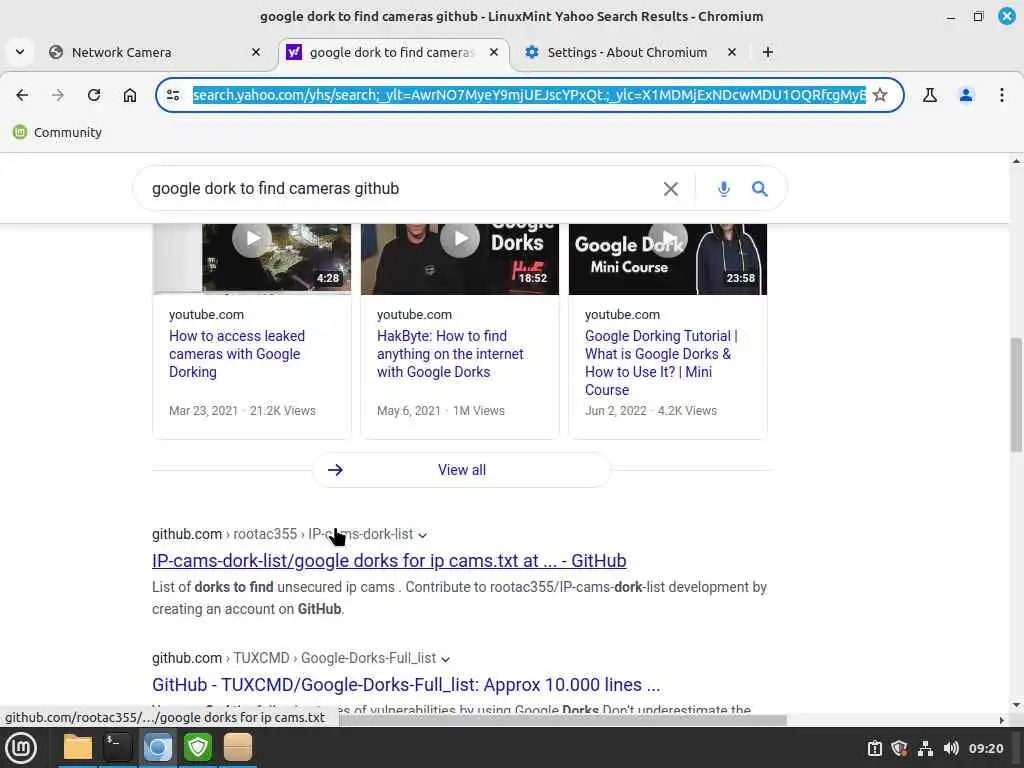1024x768 pixels.
Task: Click the security shield tray icon
Action: (900, 748)
